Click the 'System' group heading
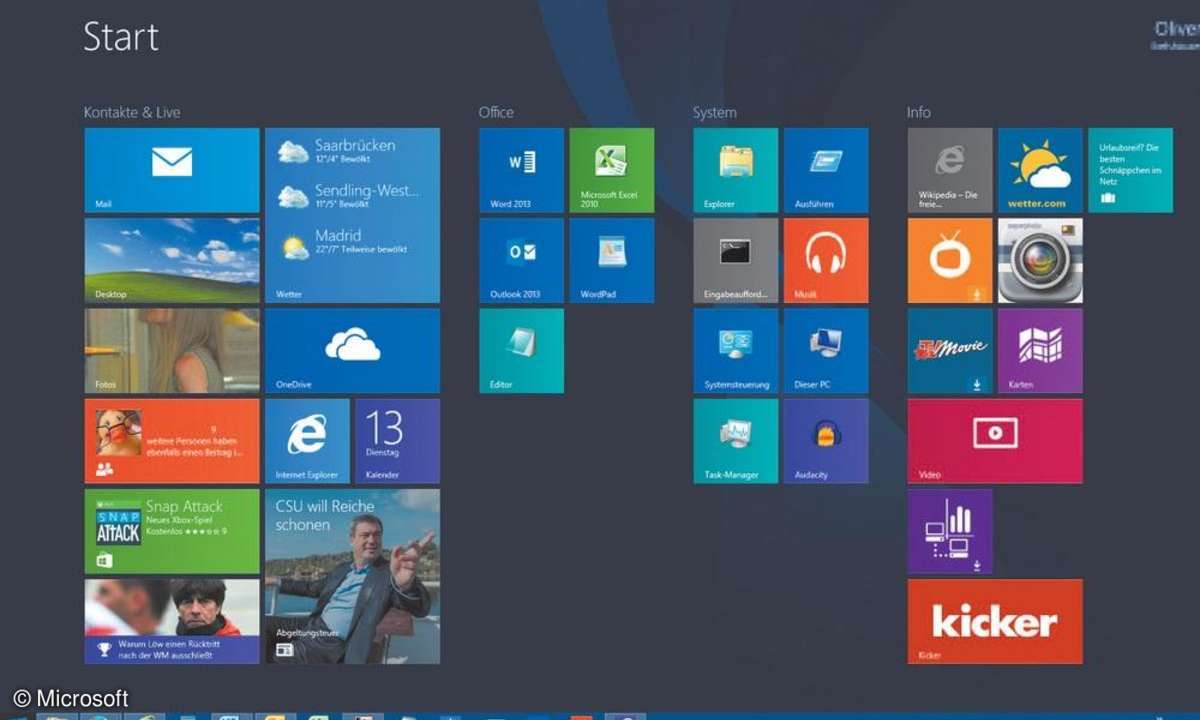The image size is (1200, 720). tap(714, 112)
